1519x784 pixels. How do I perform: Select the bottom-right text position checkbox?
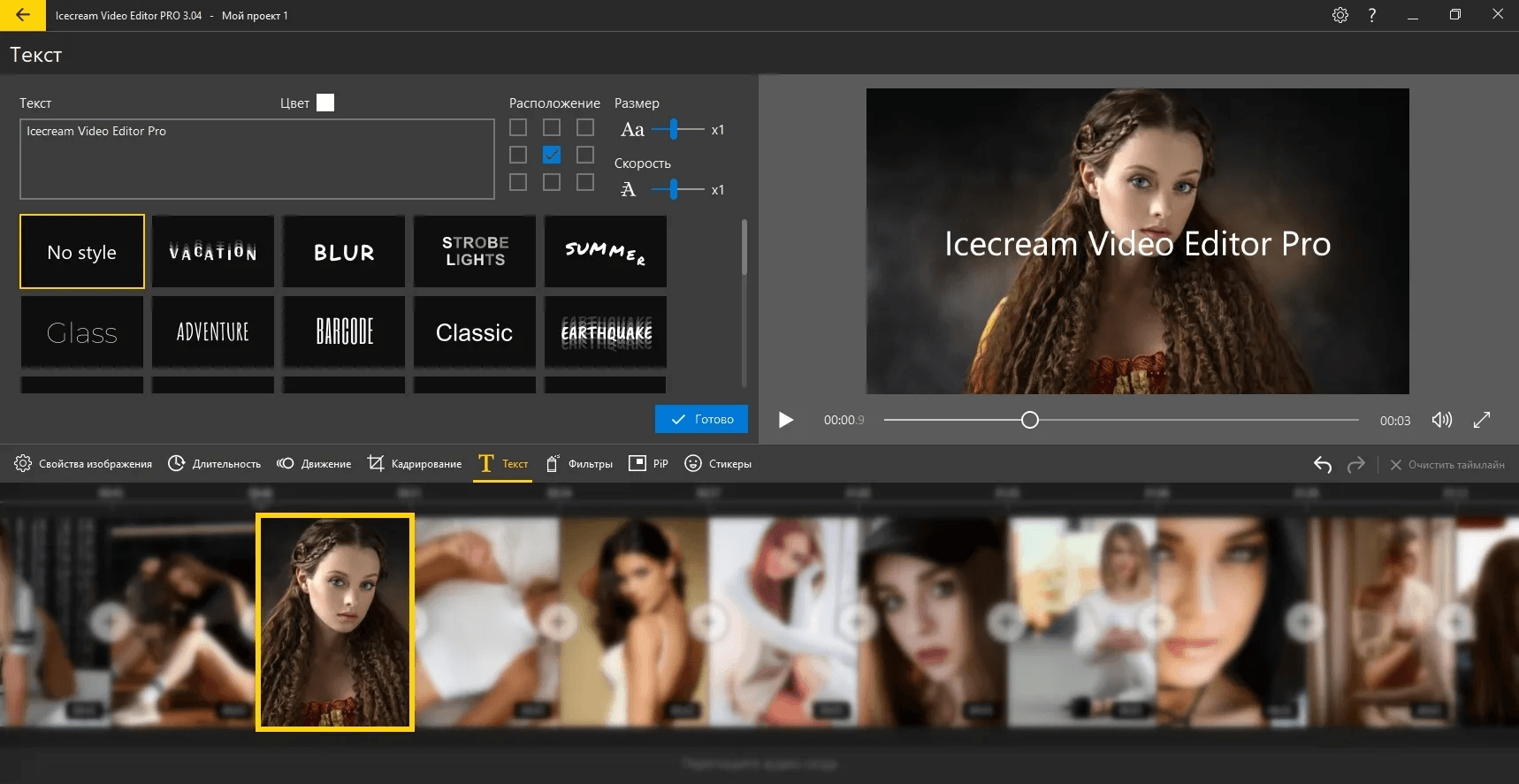click(x=585, y=182)
